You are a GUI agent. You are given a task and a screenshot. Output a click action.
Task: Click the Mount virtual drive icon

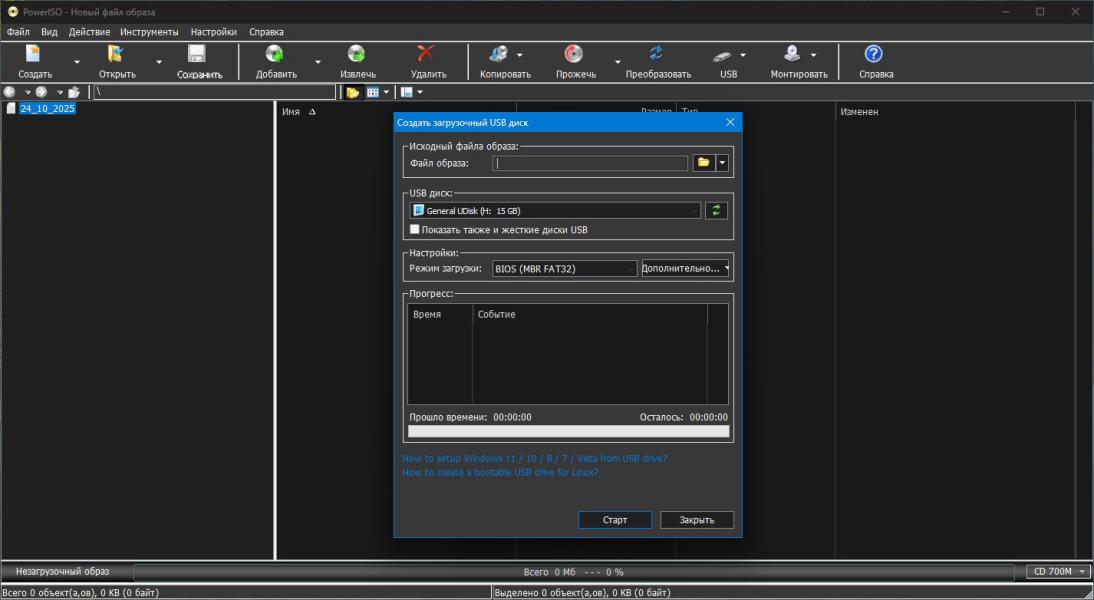coord(792,56)
